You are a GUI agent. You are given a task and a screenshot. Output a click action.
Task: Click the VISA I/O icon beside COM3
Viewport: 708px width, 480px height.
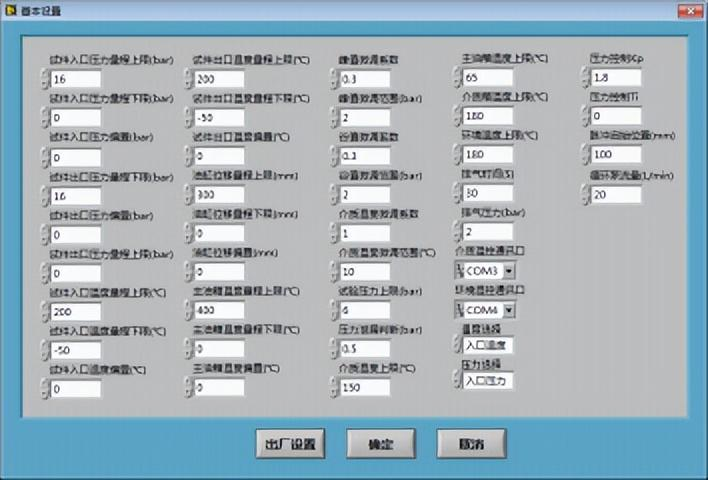[460, 271]
